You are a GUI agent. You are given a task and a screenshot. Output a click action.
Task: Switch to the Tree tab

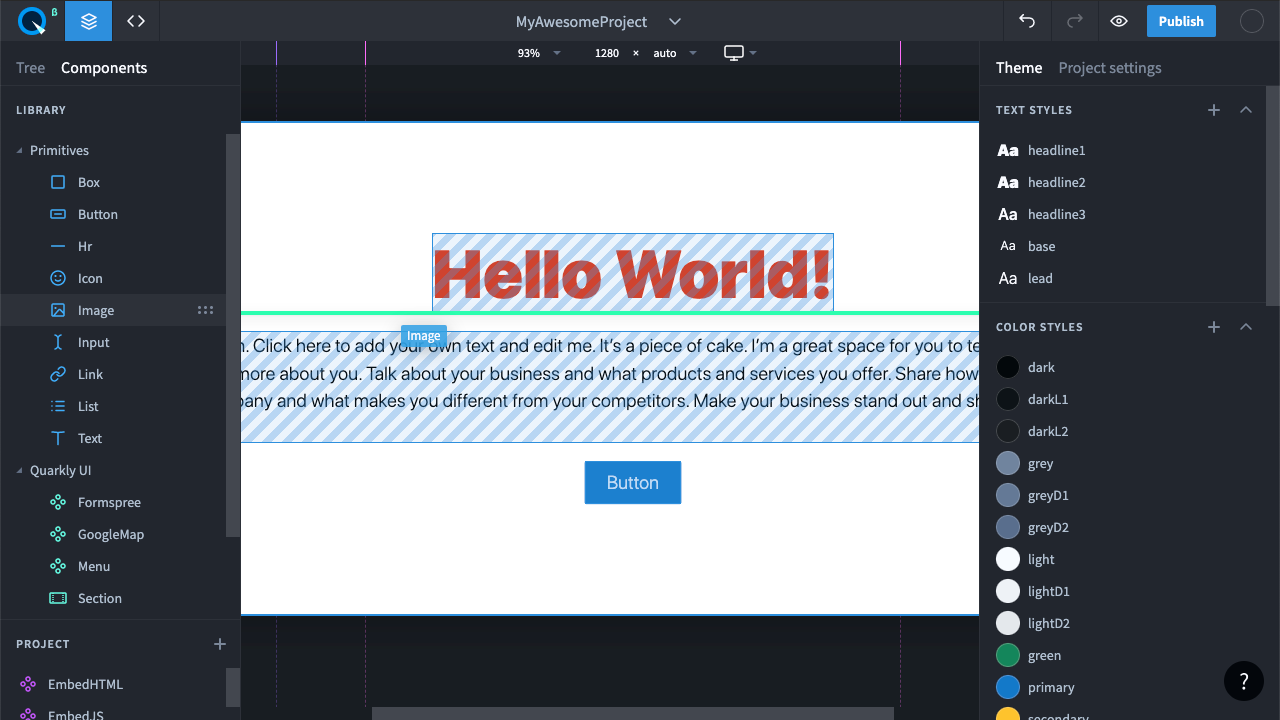tap(30, 68)
